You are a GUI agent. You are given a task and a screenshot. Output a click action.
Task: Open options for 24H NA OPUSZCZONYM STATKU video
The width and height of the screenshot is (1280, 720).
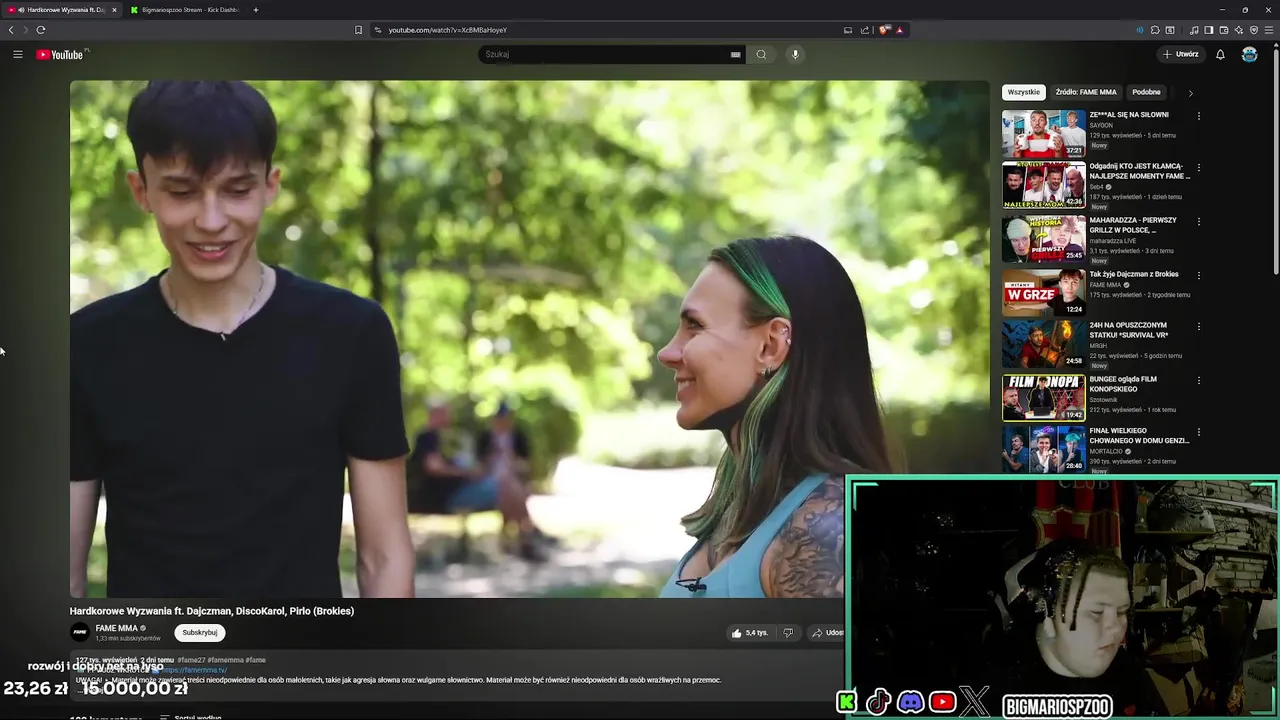(x=1198, y=326)
